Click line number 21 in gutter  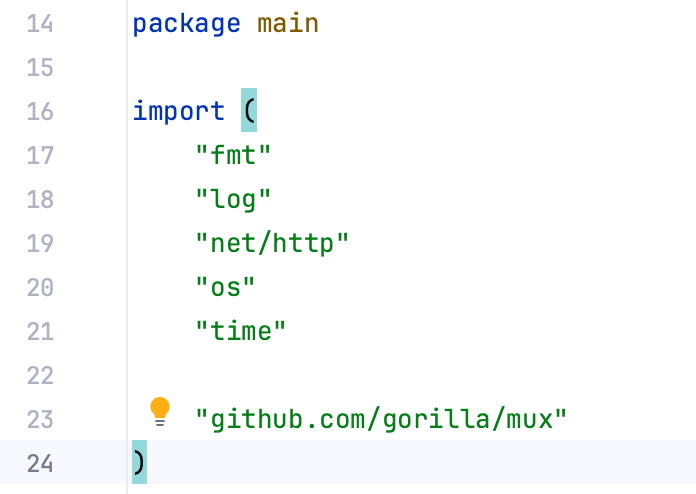40,331
